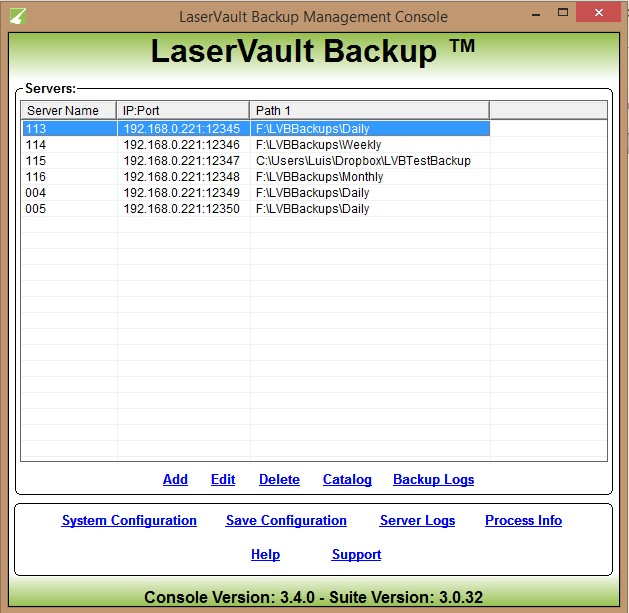Click path C:\Users\Luis\Dropbox\LVBTestBackup

point(363,161)
